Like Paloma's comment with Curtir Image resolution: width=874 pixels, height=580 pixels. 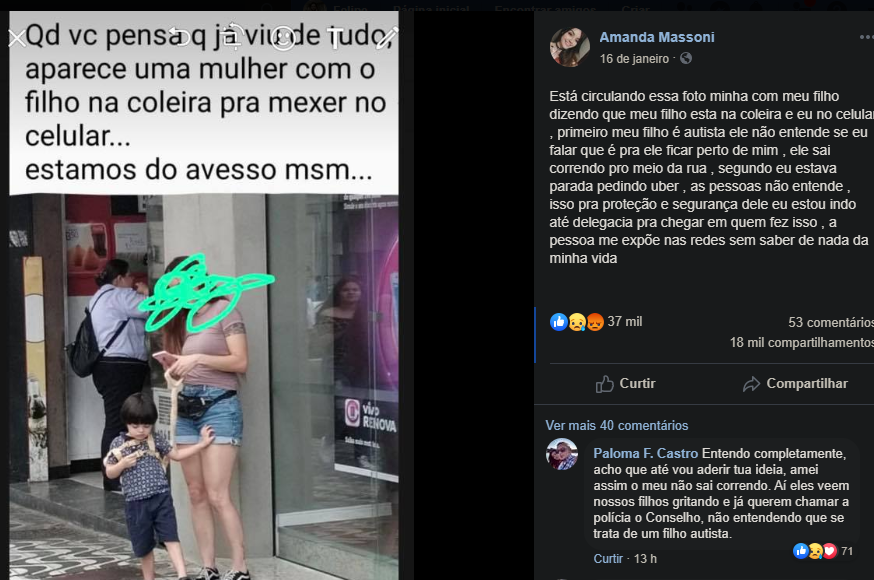tap(608, 558)
